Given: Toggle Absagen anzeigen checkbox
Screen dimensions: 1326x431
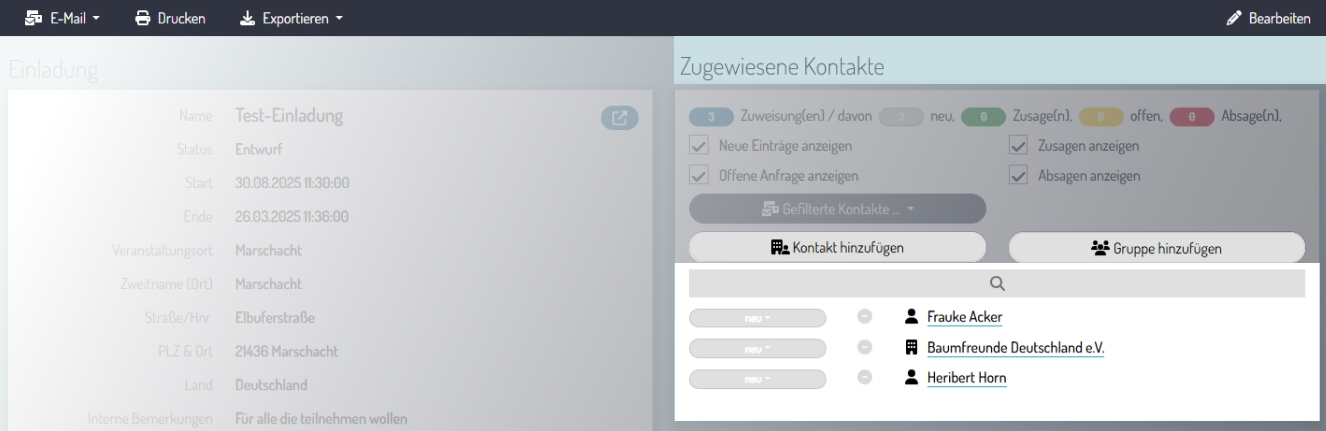Looking at the screenshot, I should [x=1019, y=175].
